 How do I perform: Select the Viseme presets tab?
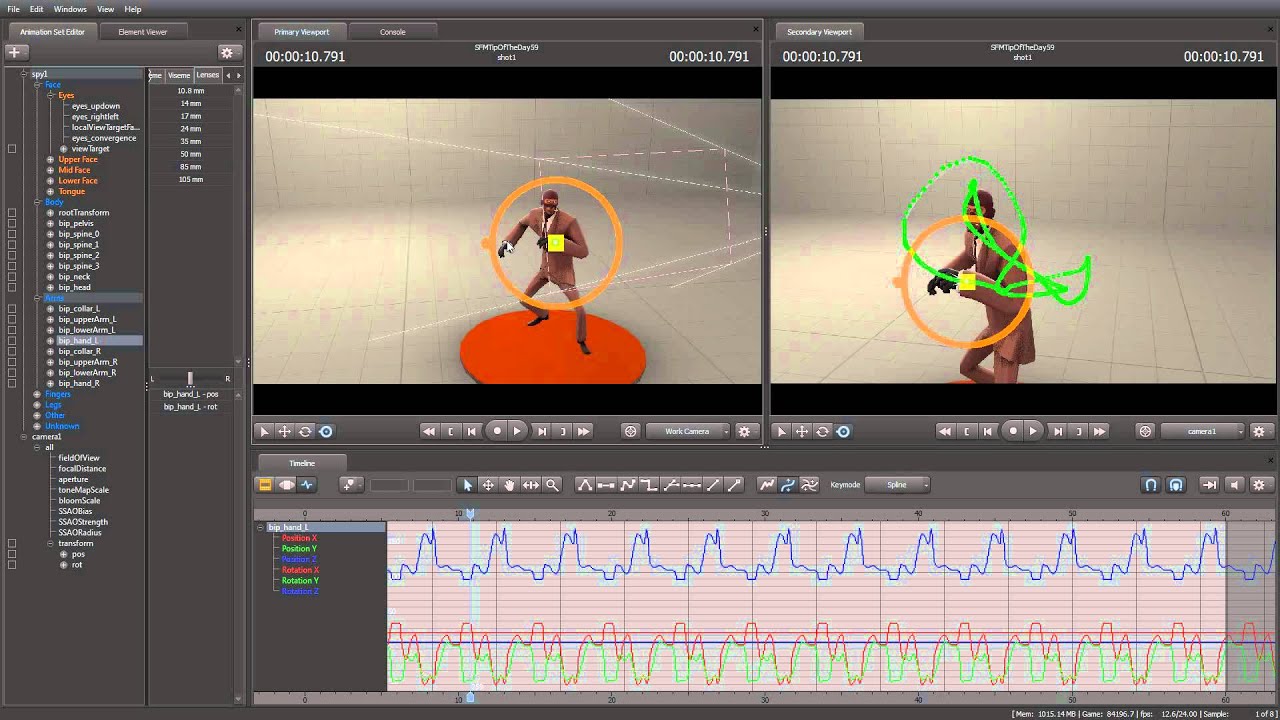[x=179, y=75]
